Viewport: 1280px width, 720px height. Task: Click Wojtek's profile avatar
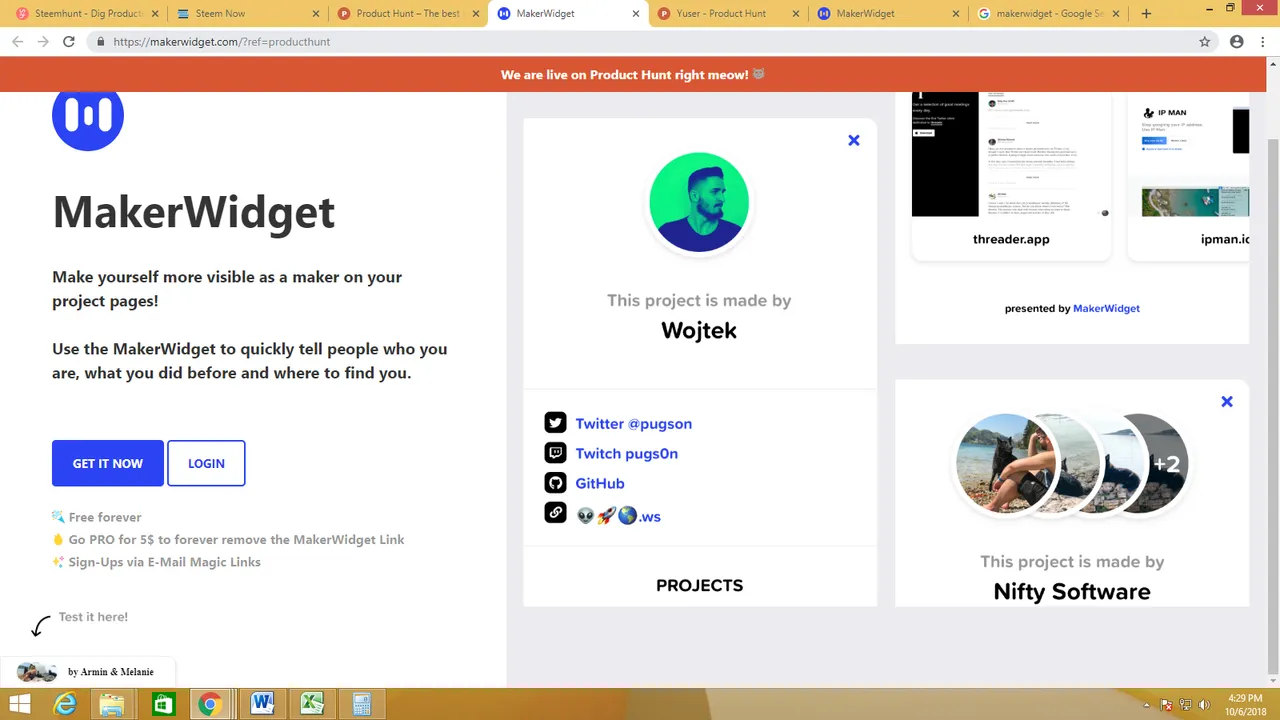(699, 202)
